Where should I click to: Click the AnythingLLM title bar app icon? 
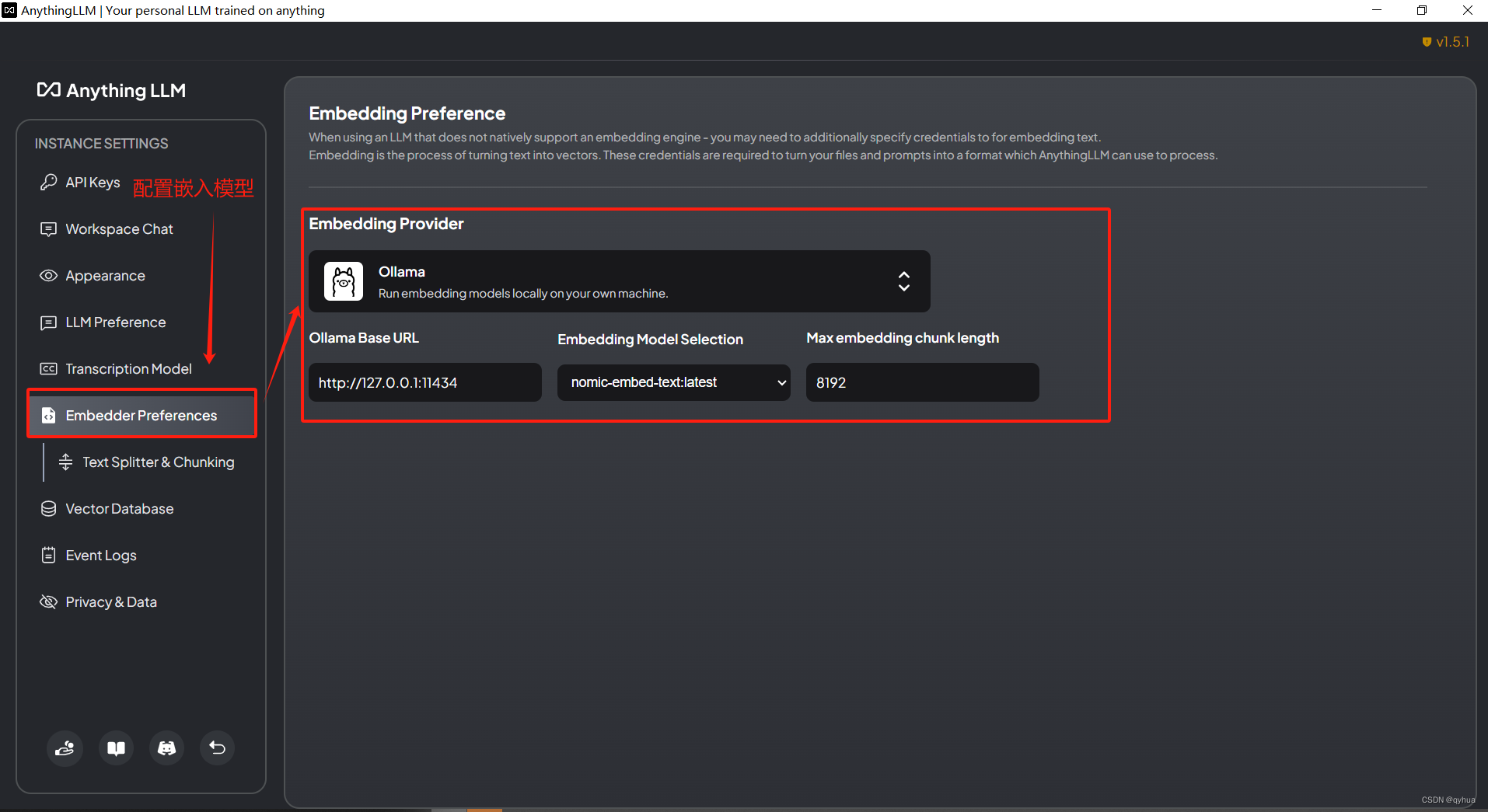[9, 10]
